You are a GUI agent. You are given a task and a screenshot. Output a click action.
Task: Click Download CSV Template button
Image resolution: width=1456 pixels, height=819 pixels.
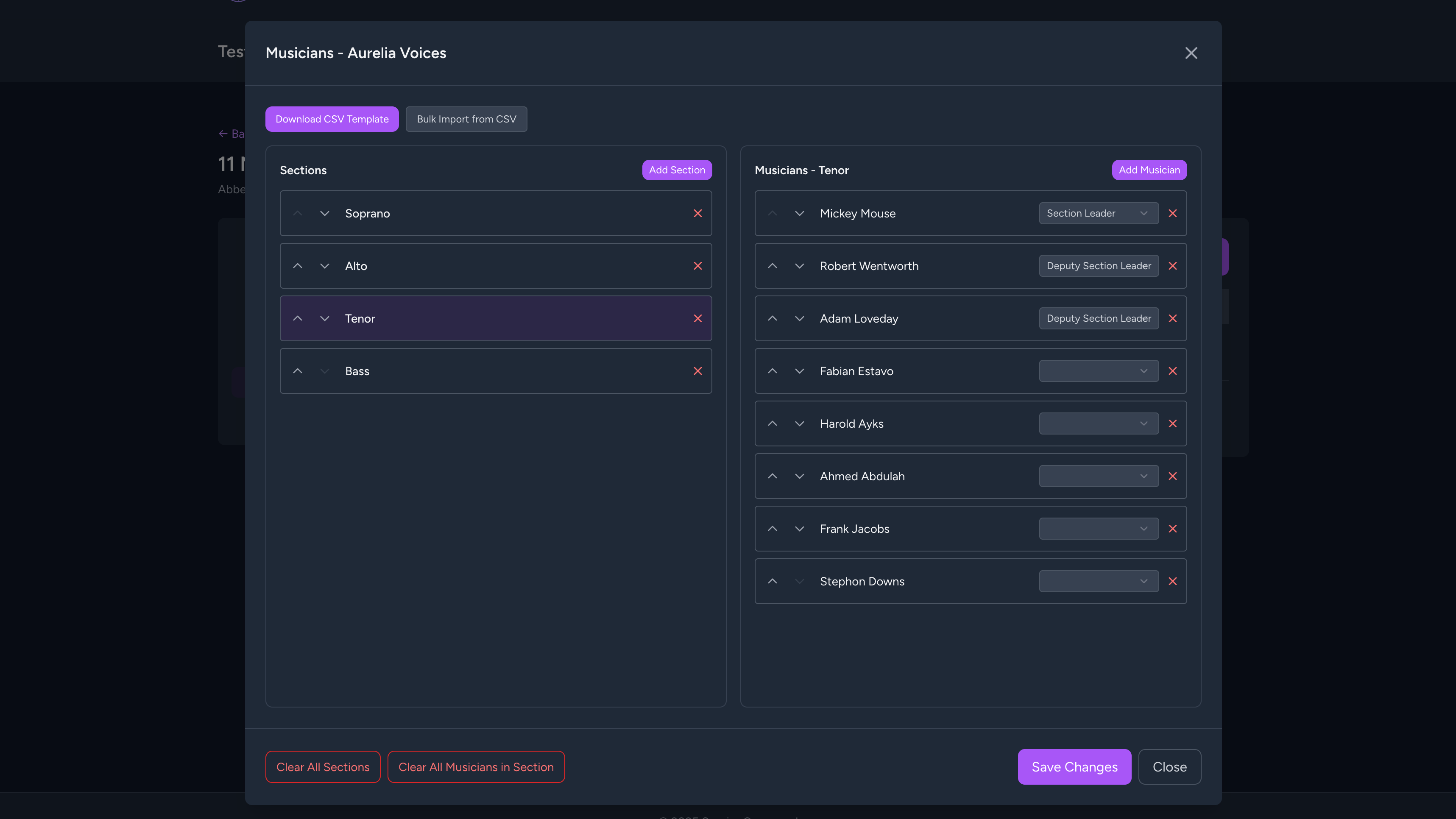[x=332, y=119]
